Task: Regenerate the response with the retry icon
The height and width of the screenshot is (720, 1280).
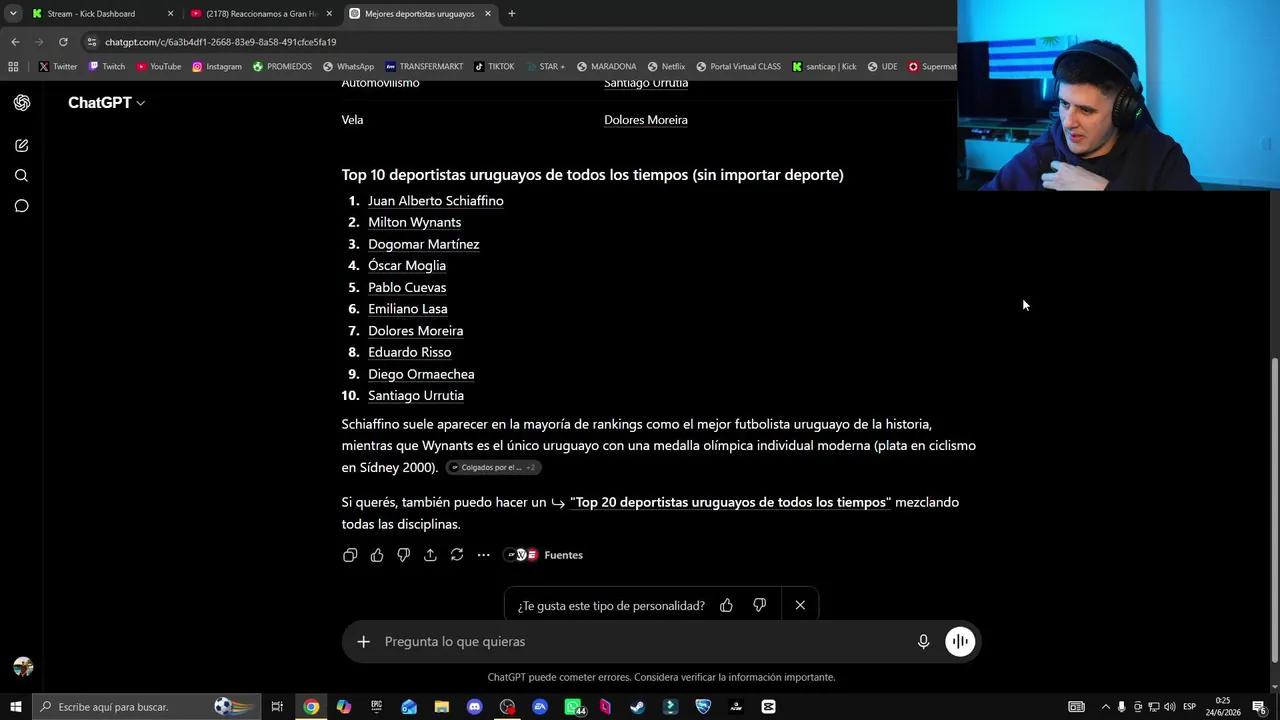Action: click(x=457, y=555)
